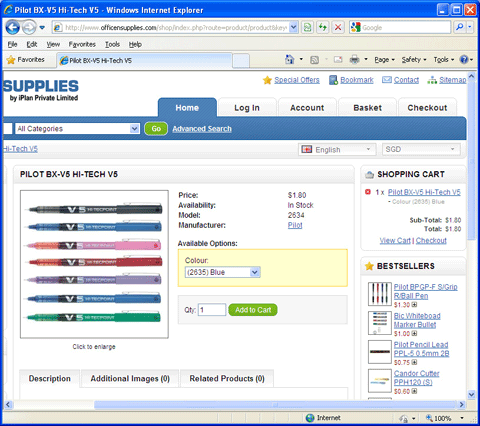Expand the All Categories dropdown
This screenshot has width=480, height=426.
click(77, 129)
